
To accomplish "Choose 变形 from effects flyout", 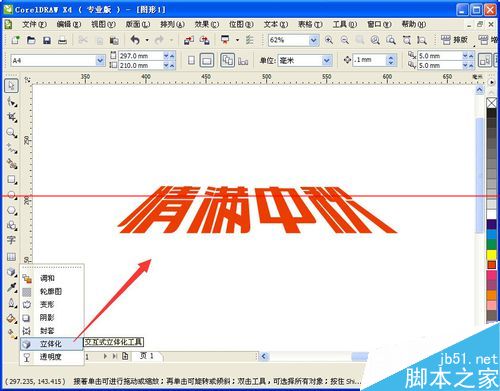I will [52, 305].
